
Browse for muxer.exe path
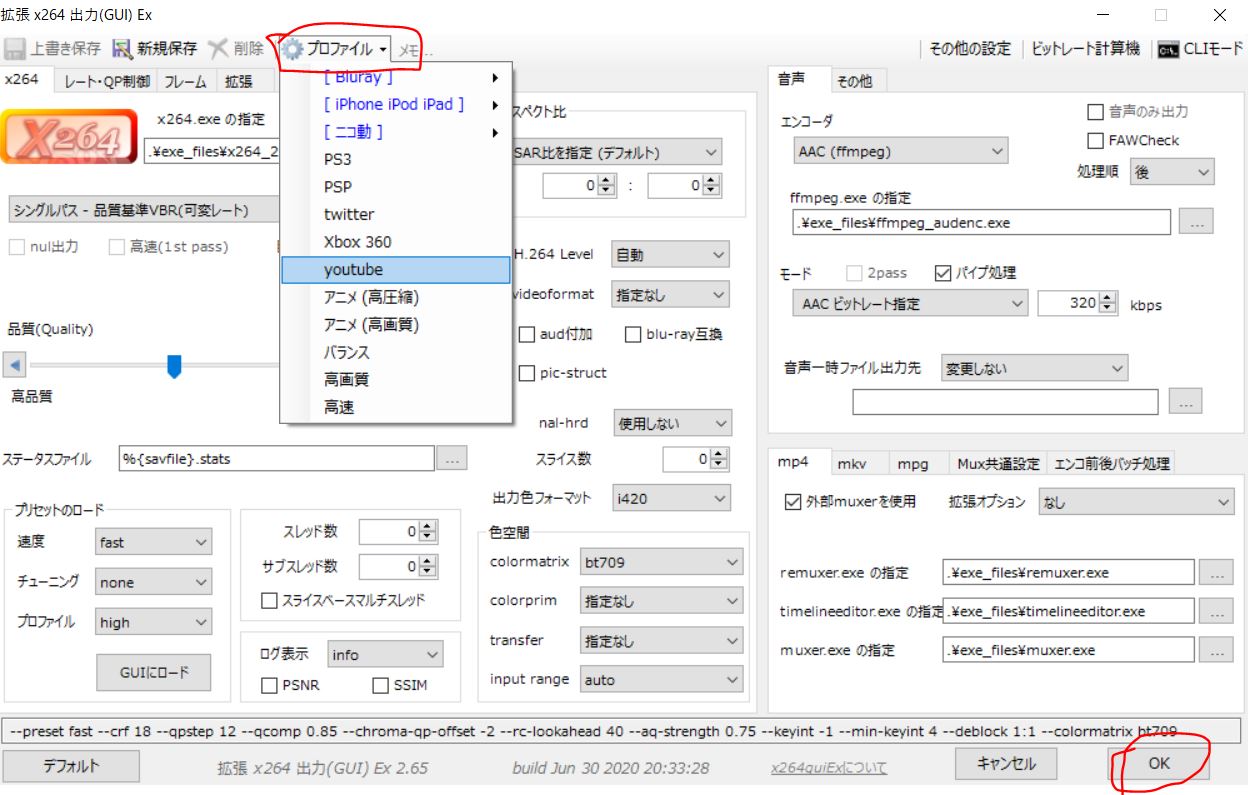[1216, 650]
